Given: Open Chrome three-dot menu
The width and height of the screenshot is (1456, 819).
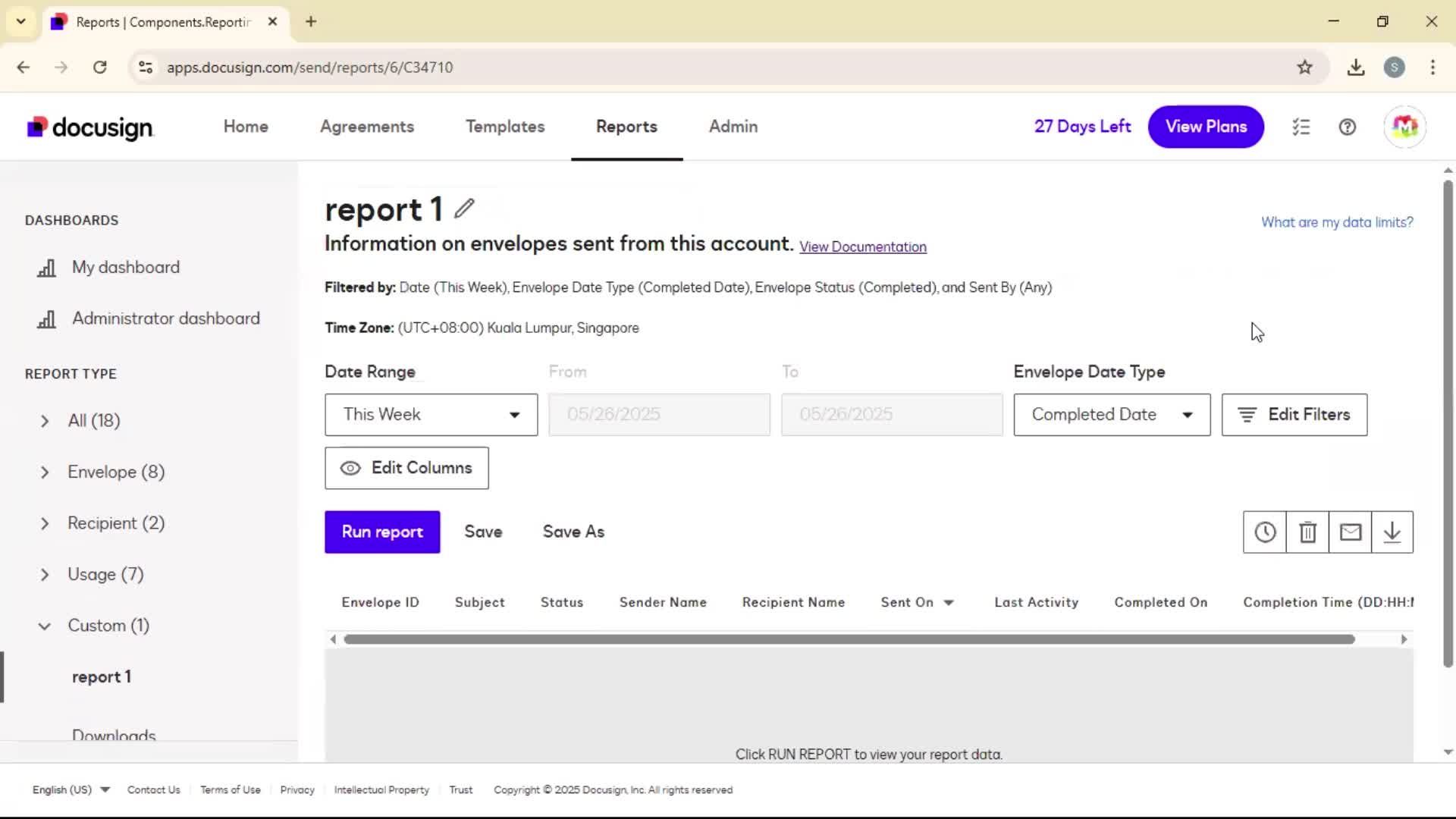Looking at the screenshot, I should click(x=1432, y=67).
